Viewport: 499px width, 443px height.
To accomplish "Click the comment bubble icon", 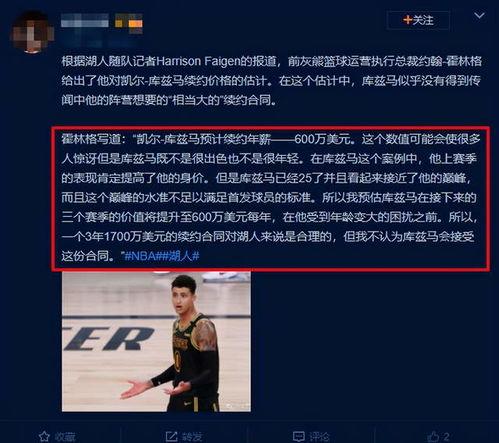I will (x=298, y=436).
